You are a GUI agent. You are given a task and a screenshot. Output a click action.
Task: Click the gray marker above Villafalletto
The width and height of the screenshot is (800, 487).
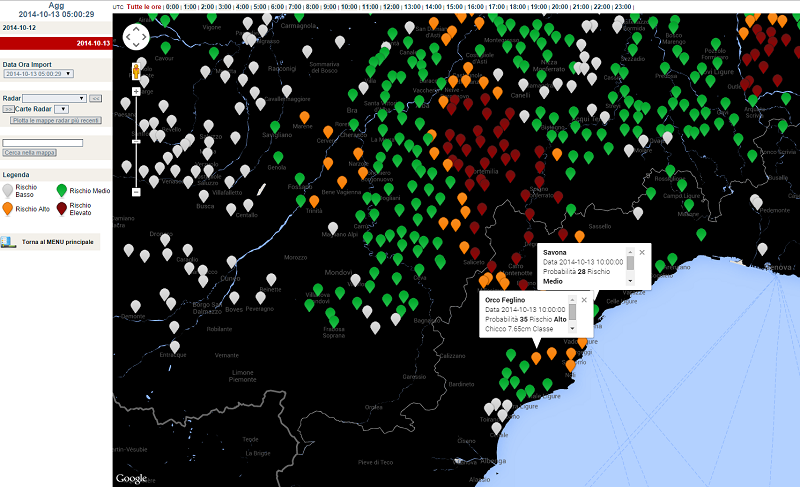pyautogui.click(x=230, y=182)
